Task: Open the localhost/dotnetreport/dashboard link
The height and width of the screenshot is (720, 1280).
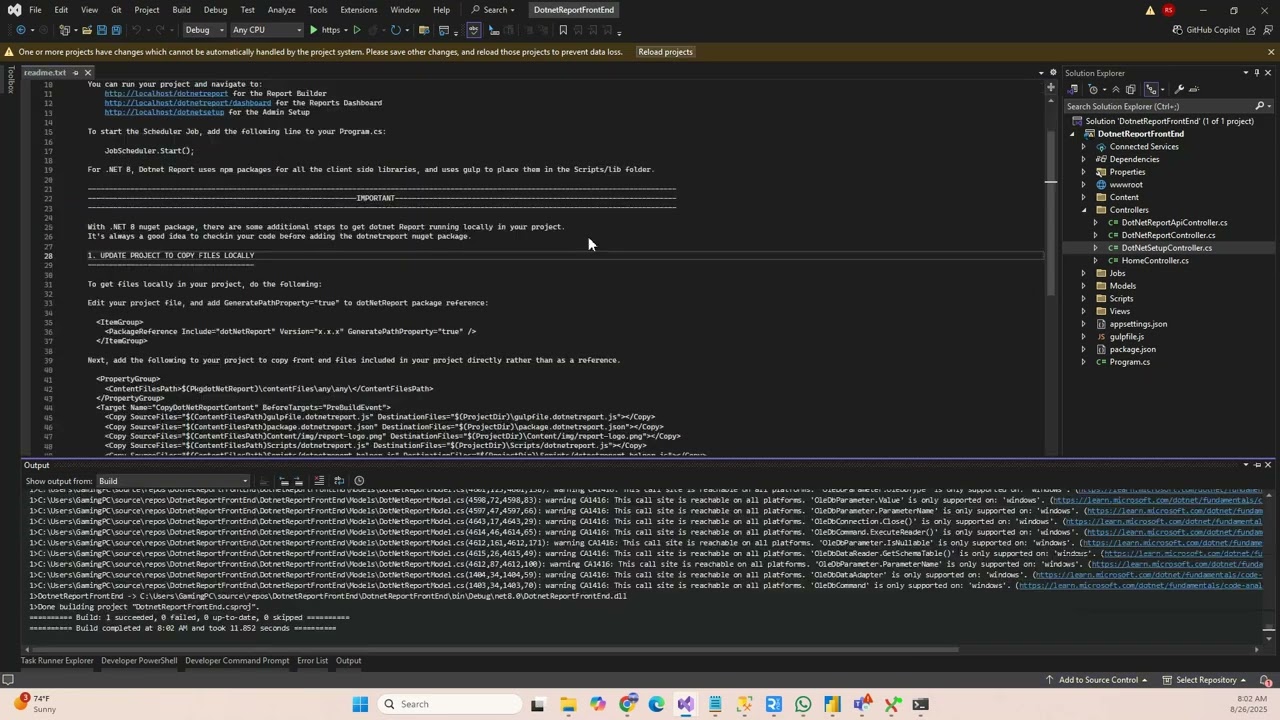Action: pos(187,103)
